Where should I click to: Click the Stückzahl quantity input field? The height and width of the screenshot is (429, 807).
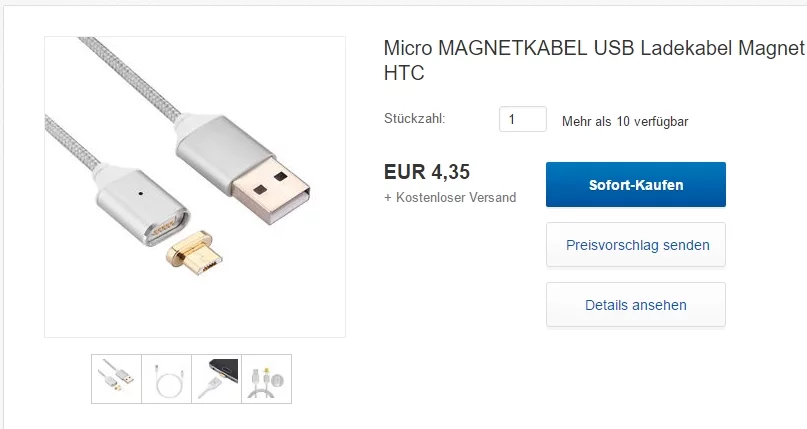[x=522, y=119]
